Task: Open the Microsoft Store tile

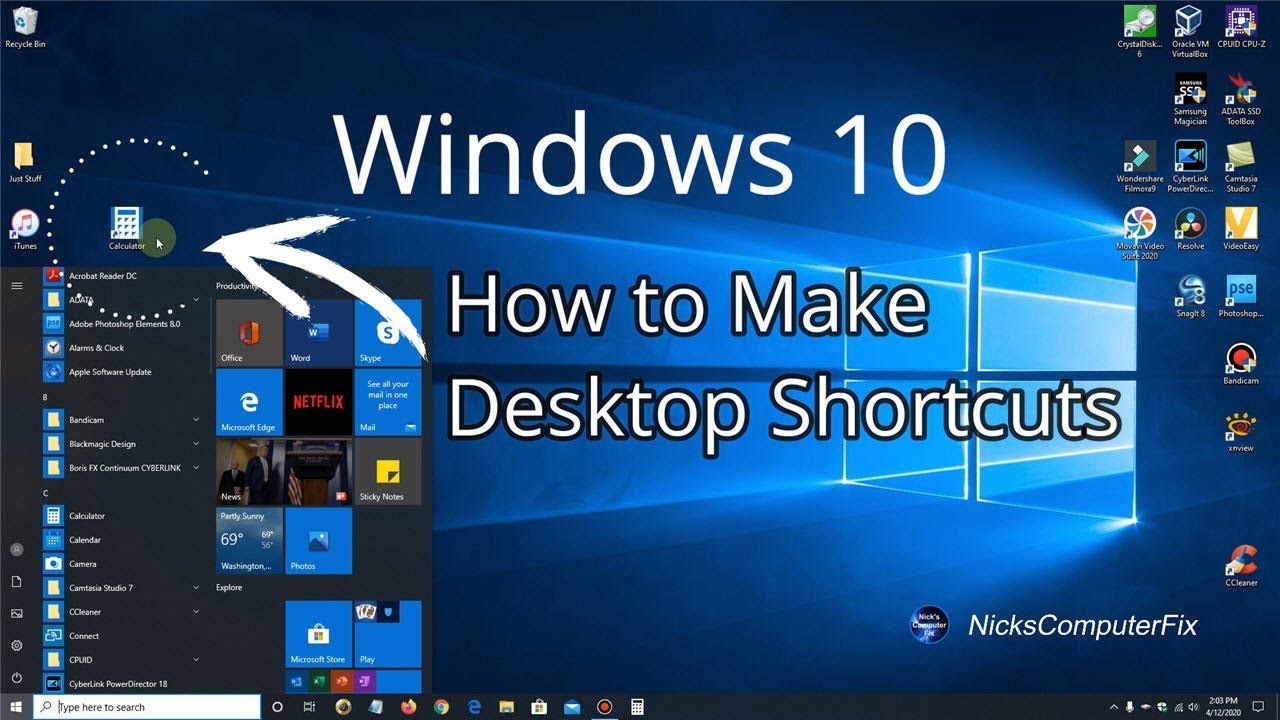Action: click(x=318, y=634)
